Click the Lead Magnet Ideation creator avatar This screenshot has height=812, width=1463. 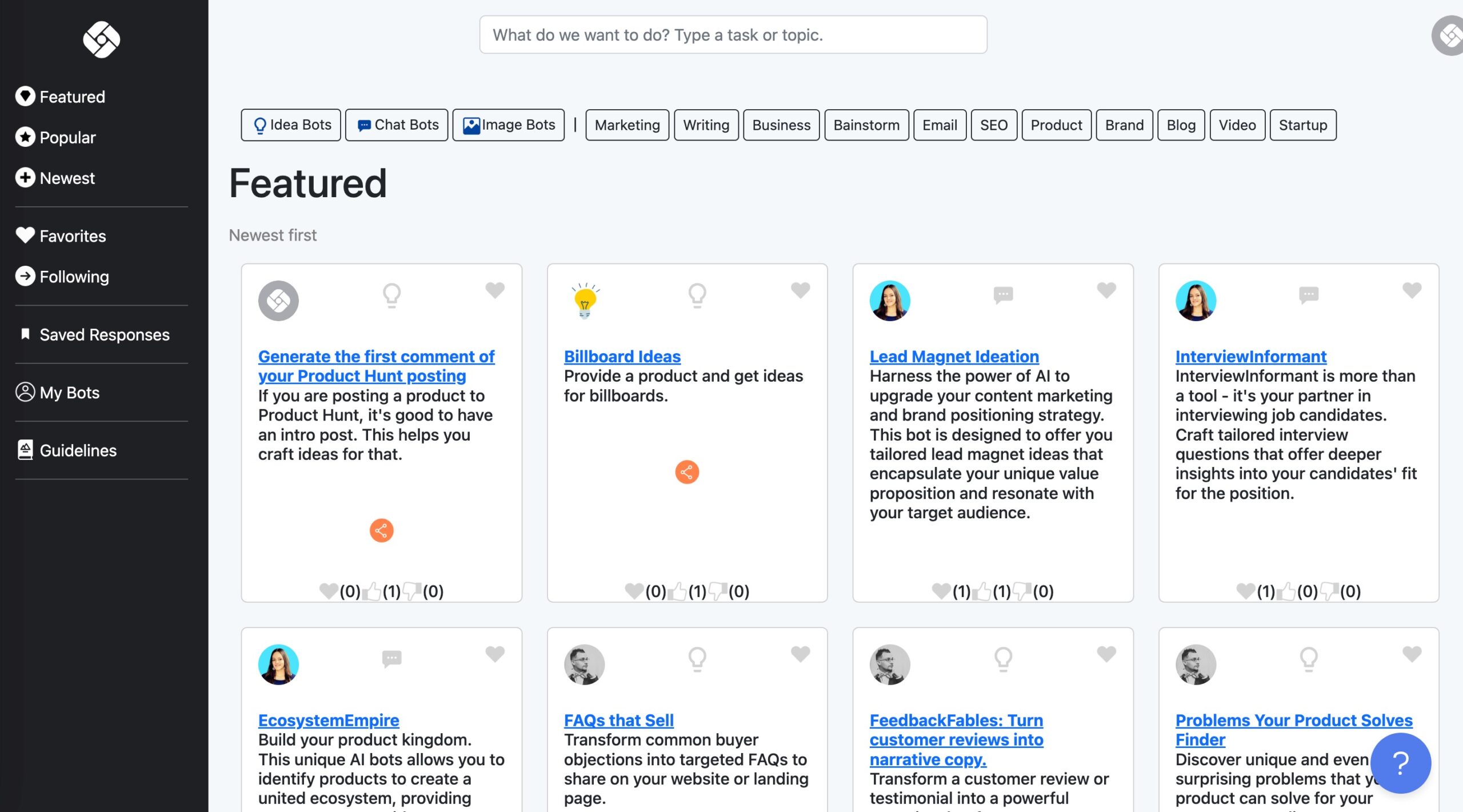tap(890, 300)
